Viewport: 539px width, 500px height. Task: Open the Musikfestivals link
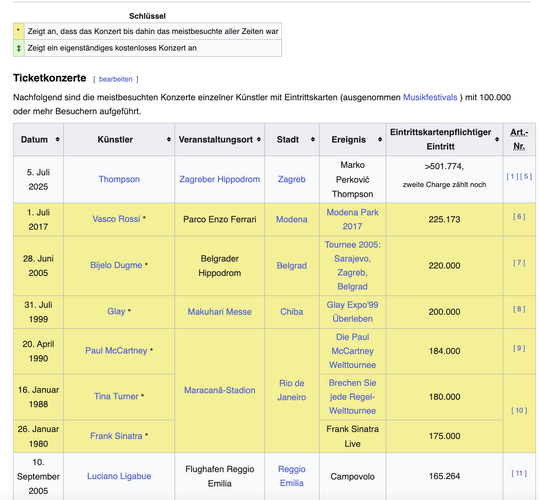click(430, 98)
